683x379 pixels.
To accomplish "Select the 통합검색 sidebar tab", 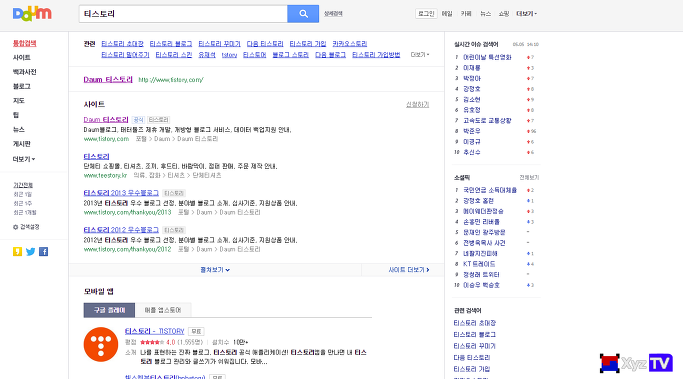I will click(24, 43).
